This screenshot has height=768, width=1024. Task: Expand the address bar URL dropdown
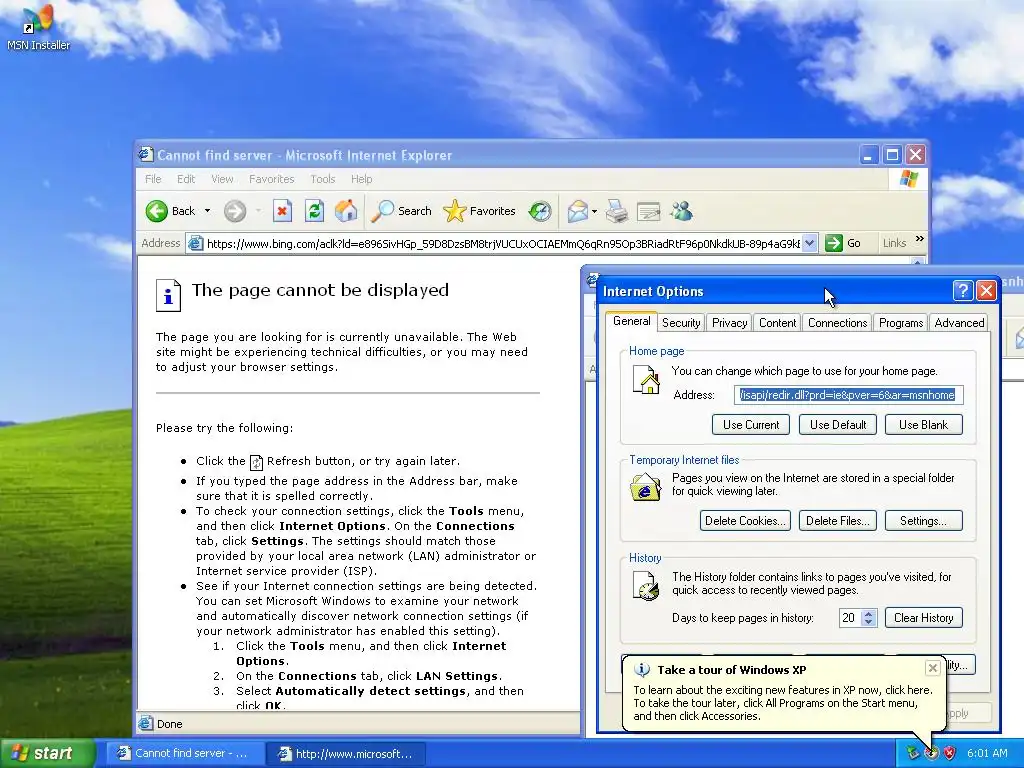tap(809, 243)
